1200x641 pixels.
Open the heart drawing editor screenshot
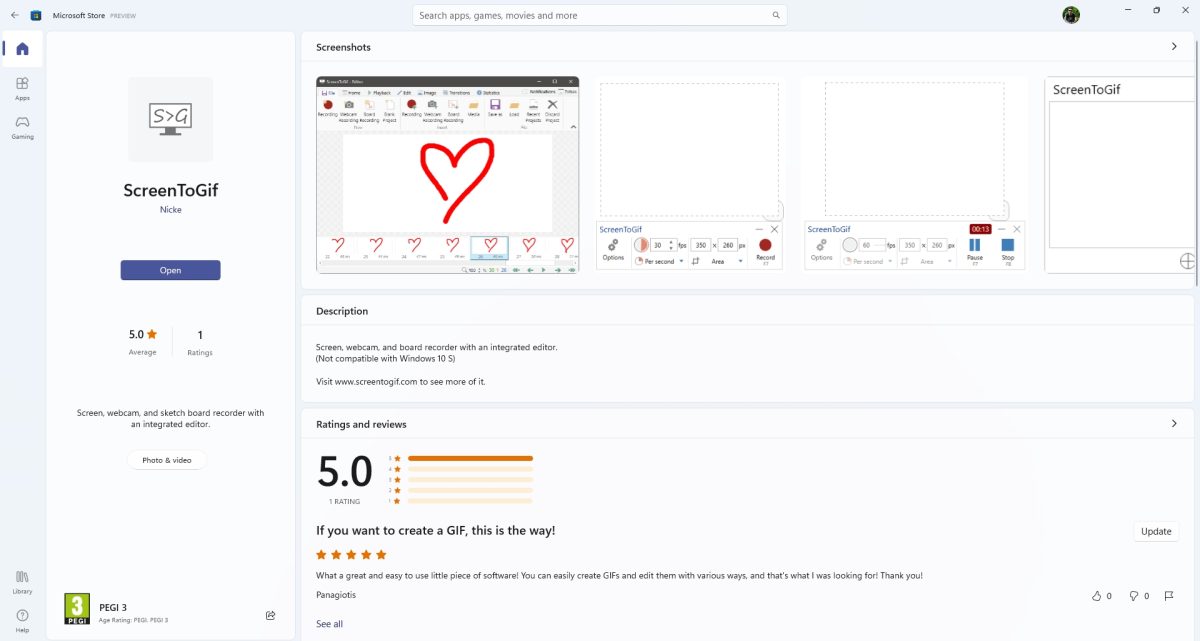coord(447,175)
